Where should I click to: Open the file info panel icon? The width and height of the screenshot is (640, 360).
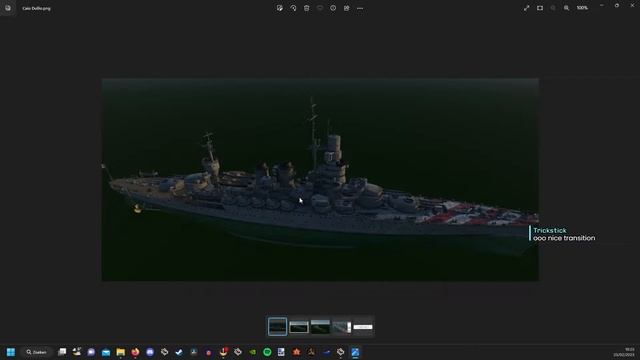333,8
